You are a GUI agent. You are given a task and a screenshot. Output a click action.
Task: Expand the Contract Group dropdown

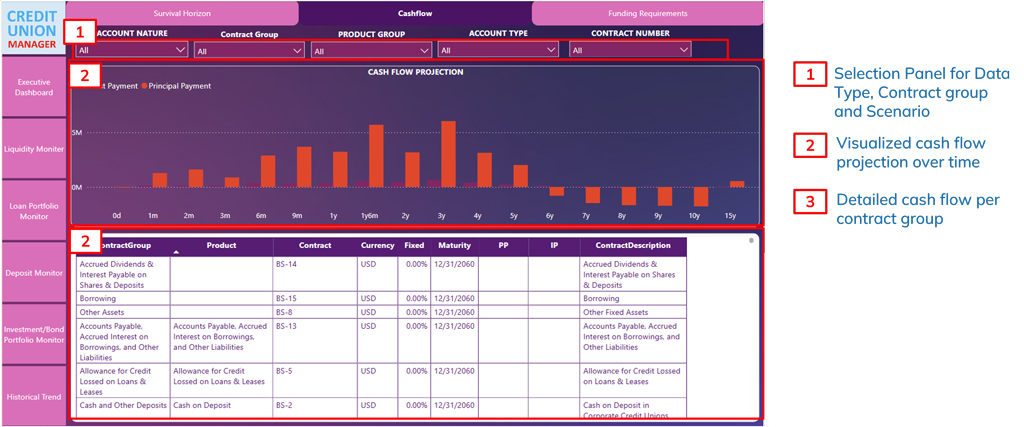(249, 50)
